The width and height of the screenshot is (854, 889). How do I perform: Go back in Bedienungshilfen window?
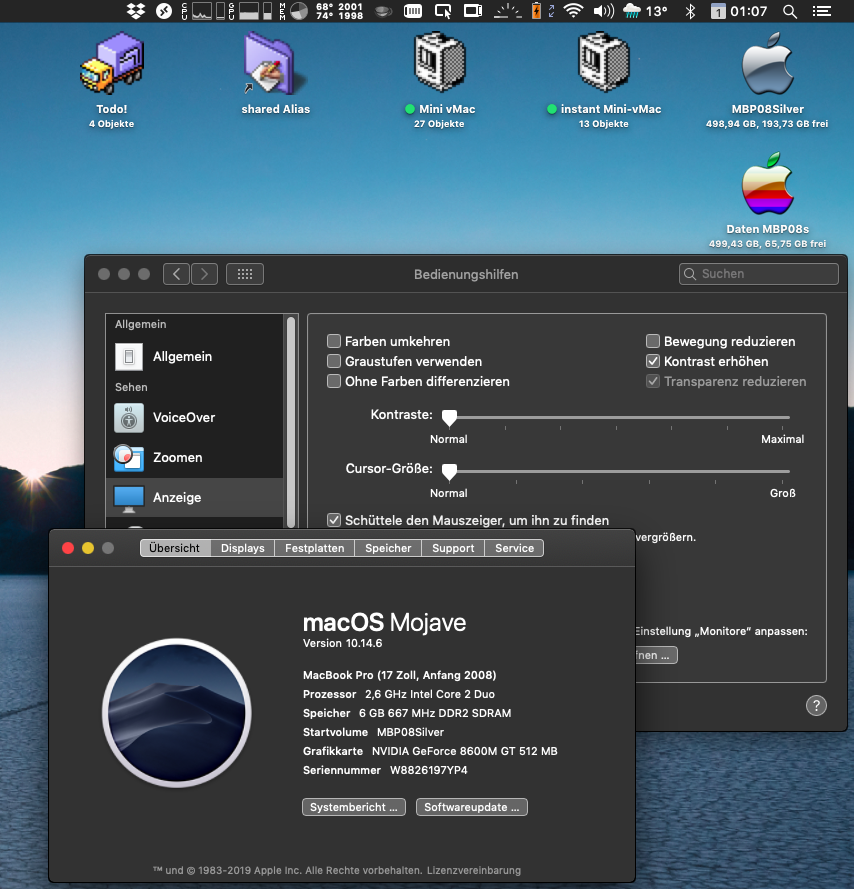(176, 274)
